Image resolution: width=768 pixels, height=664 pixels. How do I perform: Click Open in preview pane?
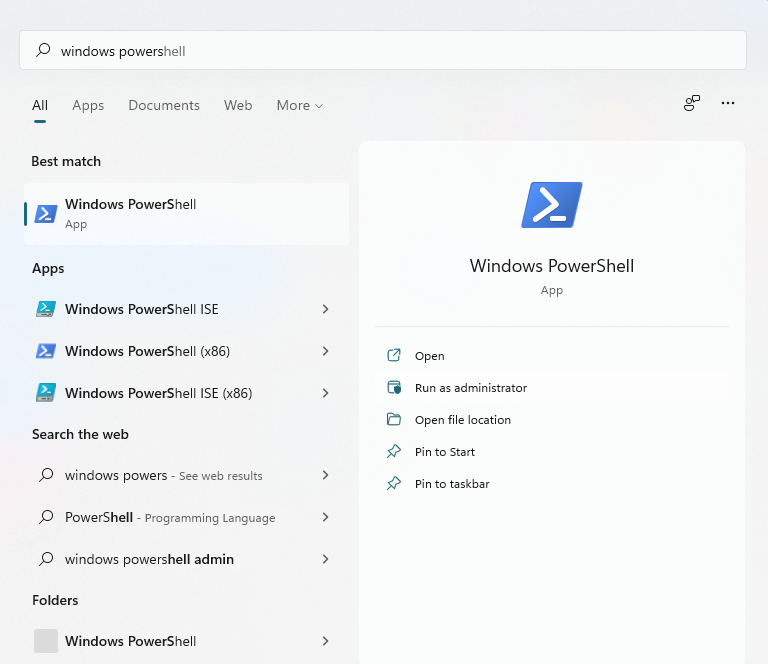tap(552, 356)
